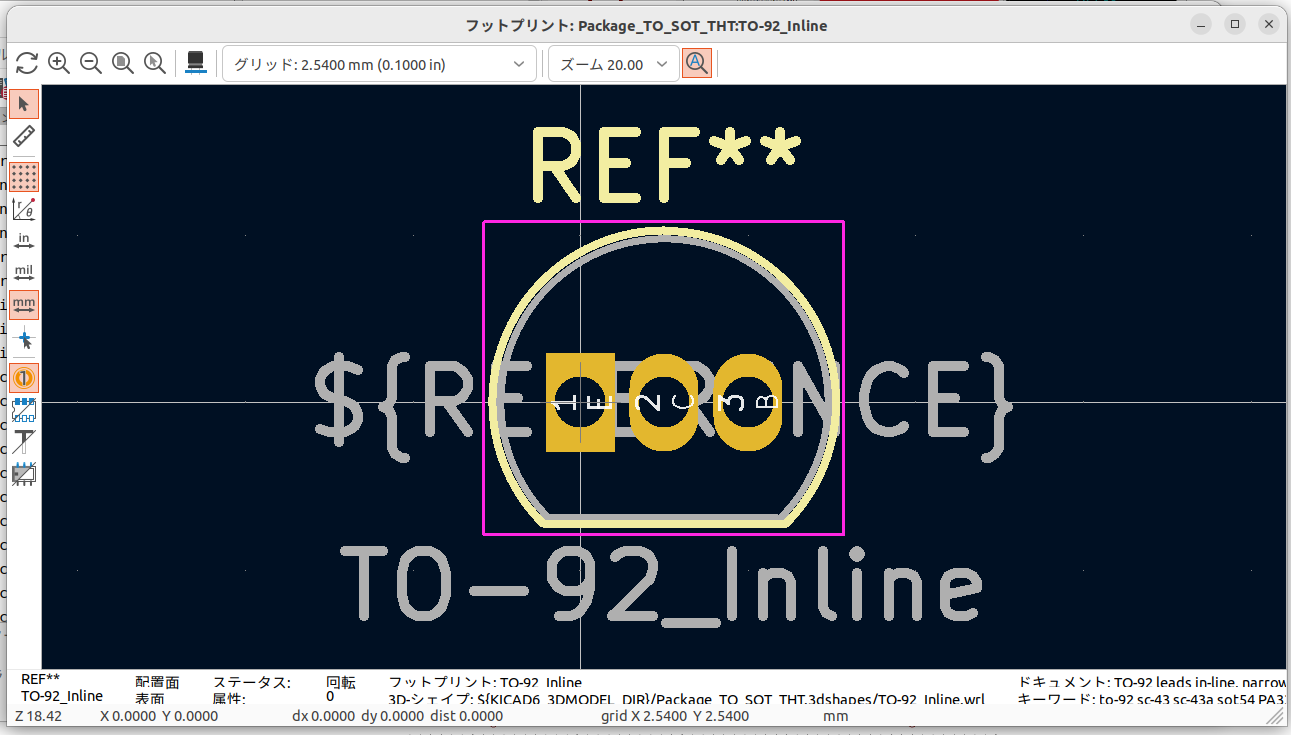The width and height of the screenshot is (1291, 735).
Task: Expand the zoom level dropdown
Action: tap(612, 64)
